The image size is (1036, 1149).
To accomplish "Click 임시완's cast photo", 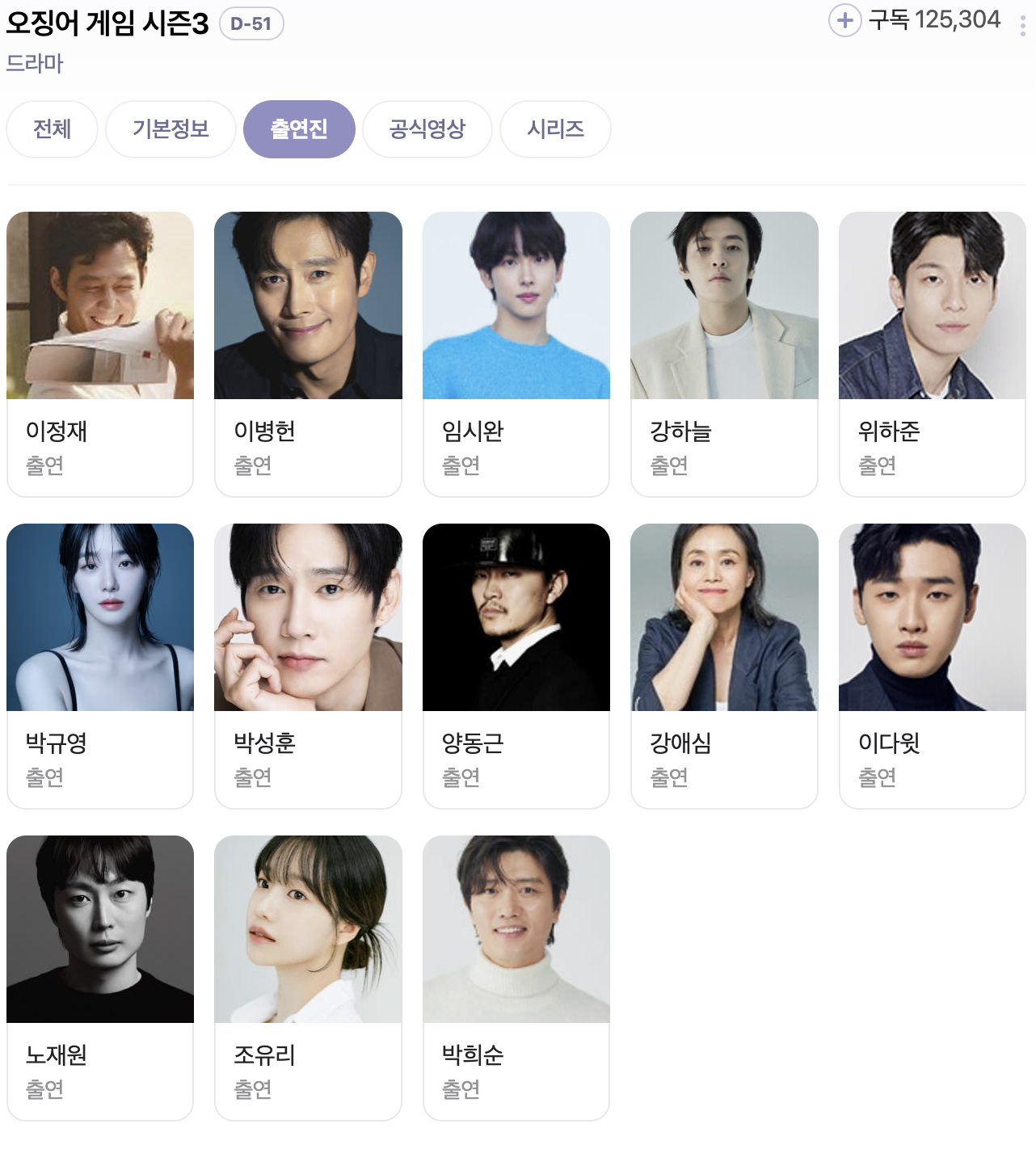I will 516,305.
